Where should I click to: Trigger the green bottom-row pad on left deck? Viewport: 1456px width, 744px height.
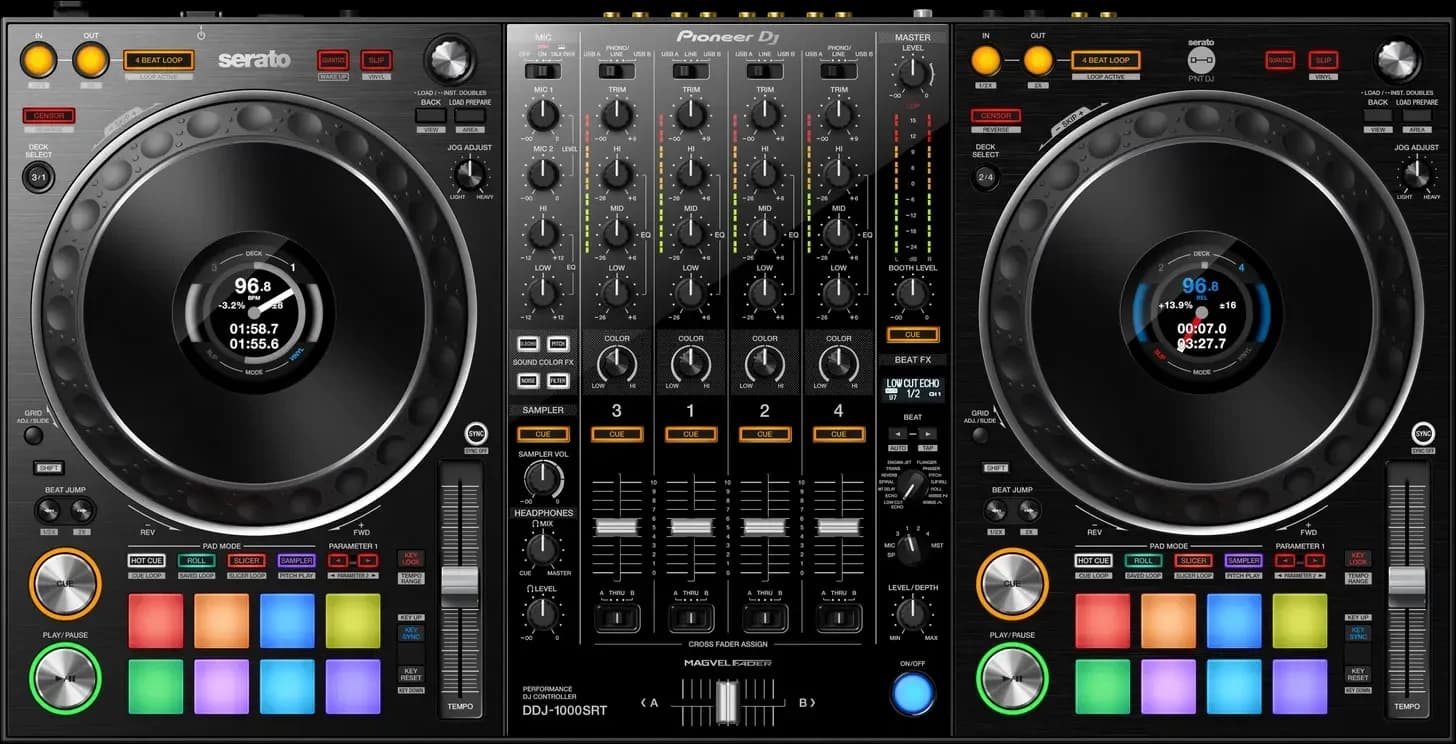click(156, 686)
